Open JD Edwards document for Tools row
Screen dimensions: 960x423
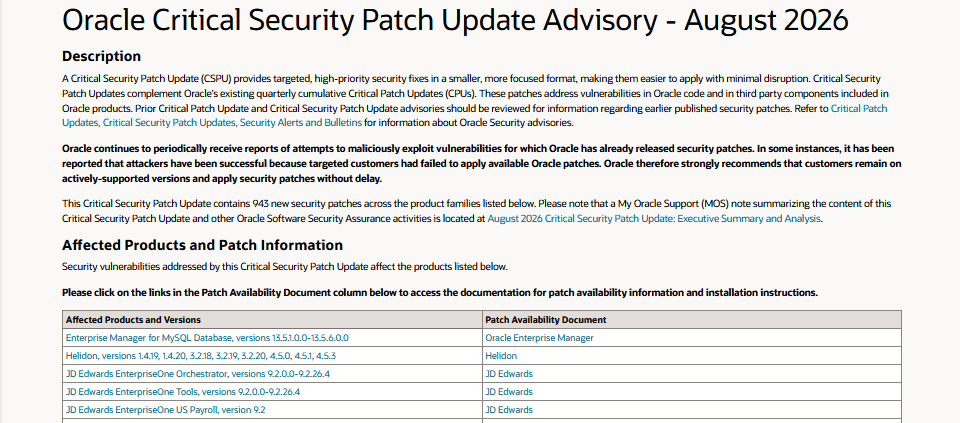(509, 392)
